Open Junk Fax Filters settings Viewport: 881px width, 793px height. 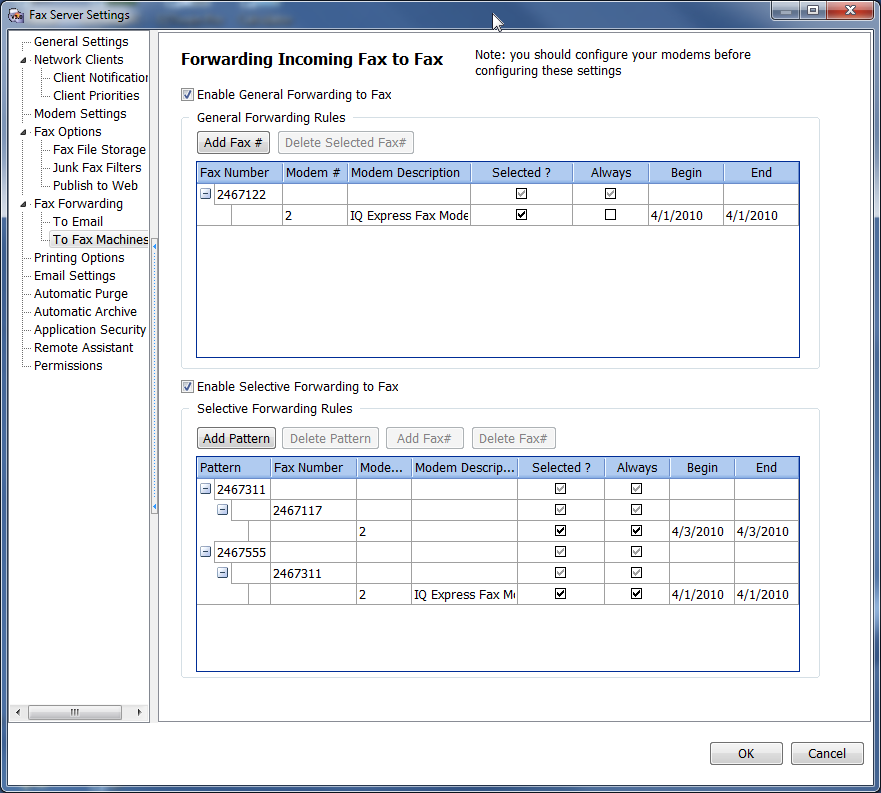97,168
